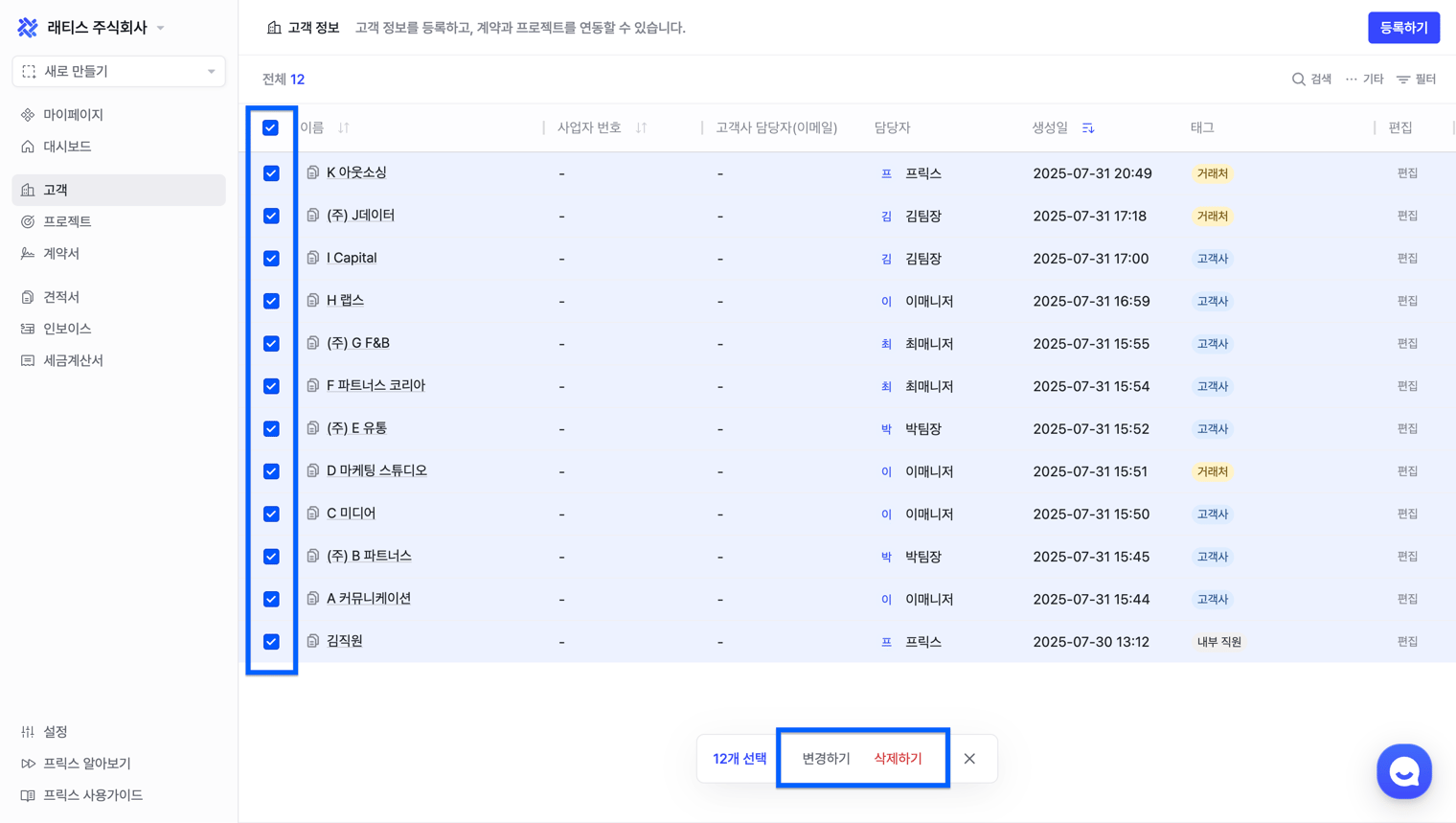Uncheck the K 아웃소싱 row checkbox

271,173
